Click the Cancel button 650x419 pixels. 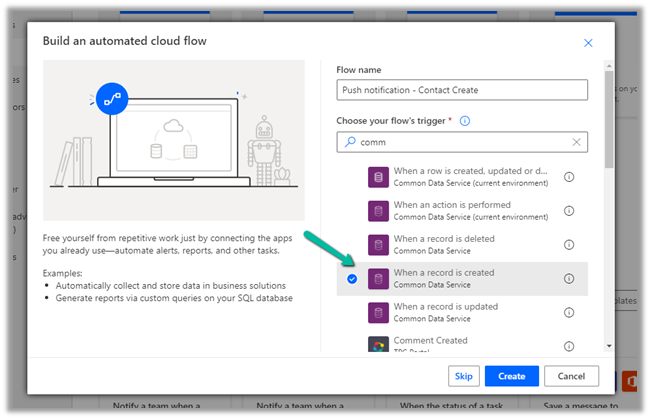point(572,376)
